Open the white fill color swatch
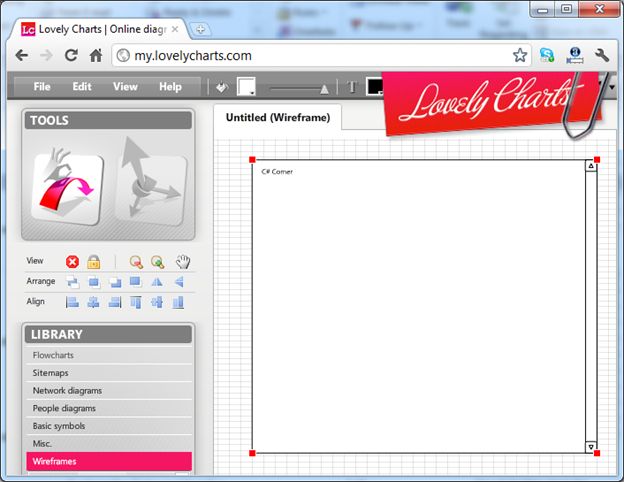The height and width of the screenshot is (482, 624). coord(246,86)
